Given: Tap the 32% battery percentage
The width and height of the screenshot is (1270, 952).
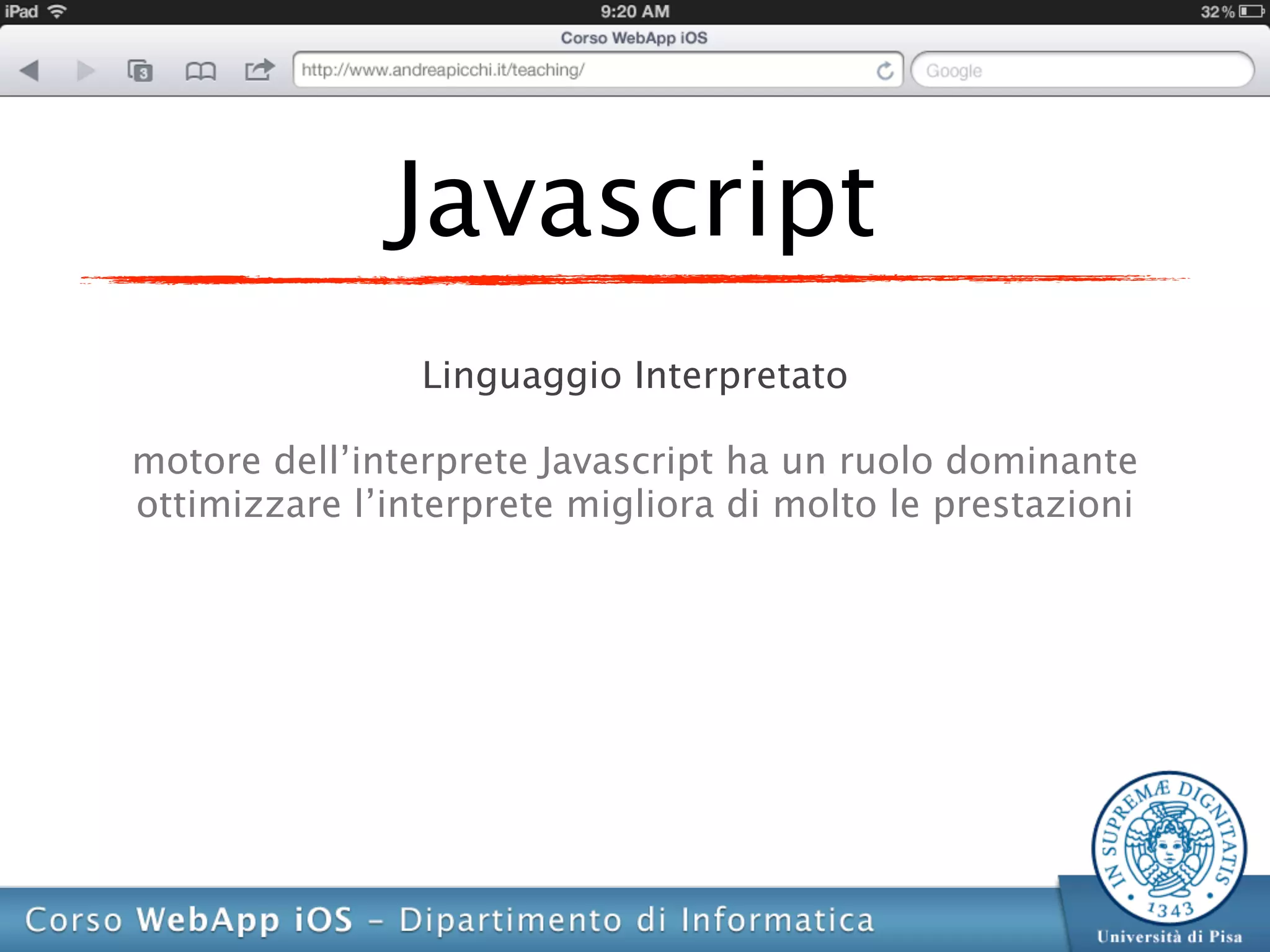Looking at the screenshot, I should pos(1217,12).
